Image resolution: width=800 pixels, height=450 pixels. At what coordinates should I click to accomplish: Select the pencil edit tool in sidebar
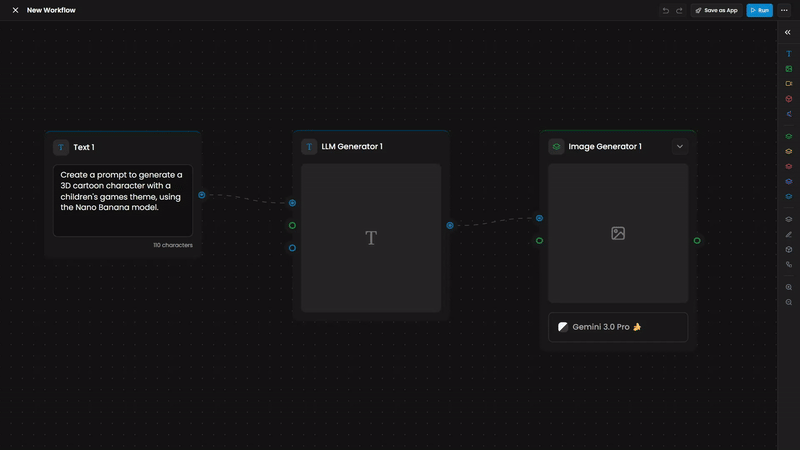(x=788, y=234)
